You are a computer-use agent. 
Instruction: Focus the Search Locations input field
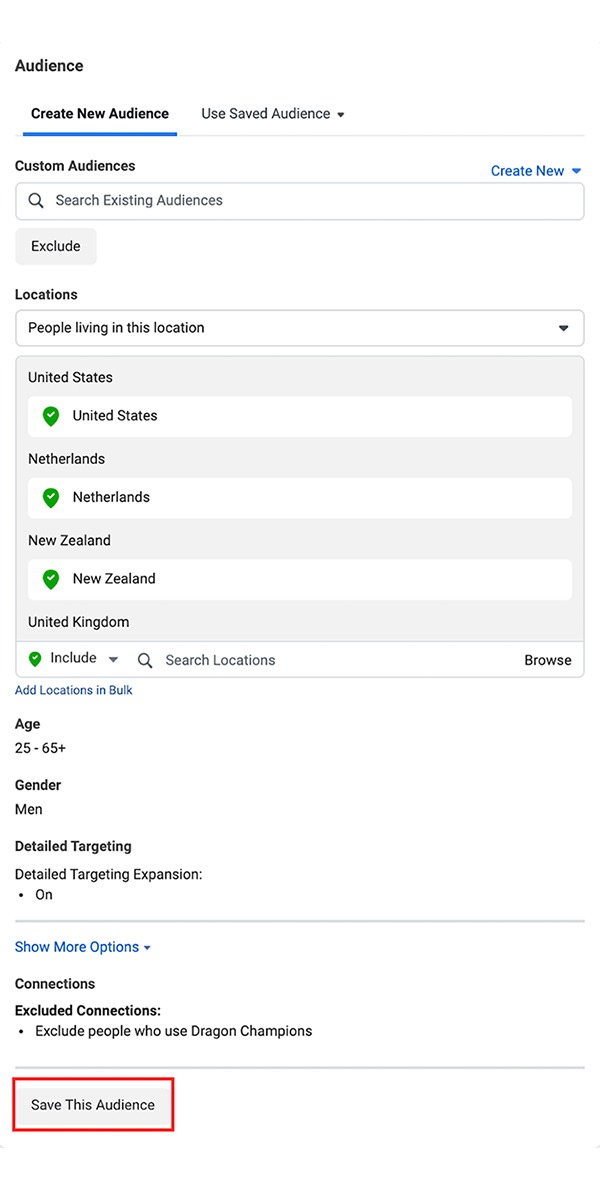(x=330, y=660)
